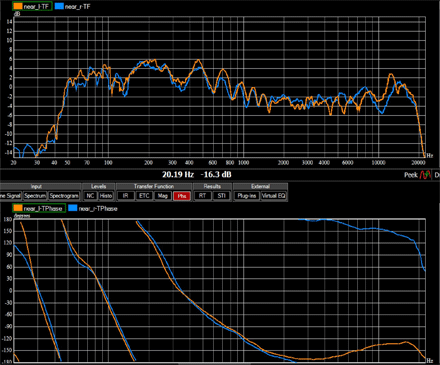Open the RT results view
The height and width of the screenshot is (365, 440).
[x=203, y=196]
